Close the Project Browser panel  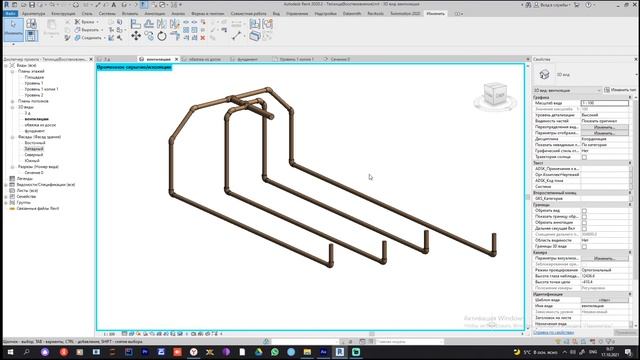click(91, 59)
